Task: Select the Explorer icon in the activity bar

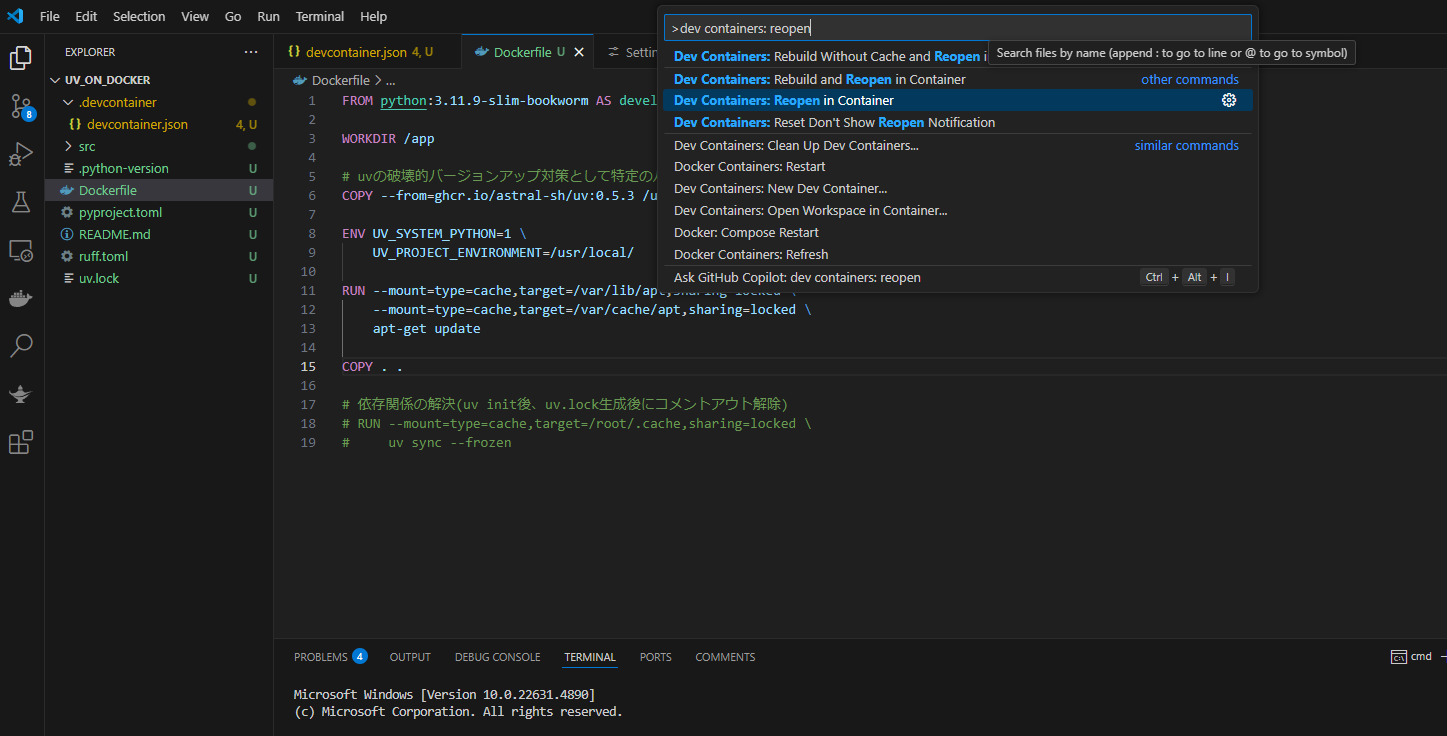Action: coord(20,57)
